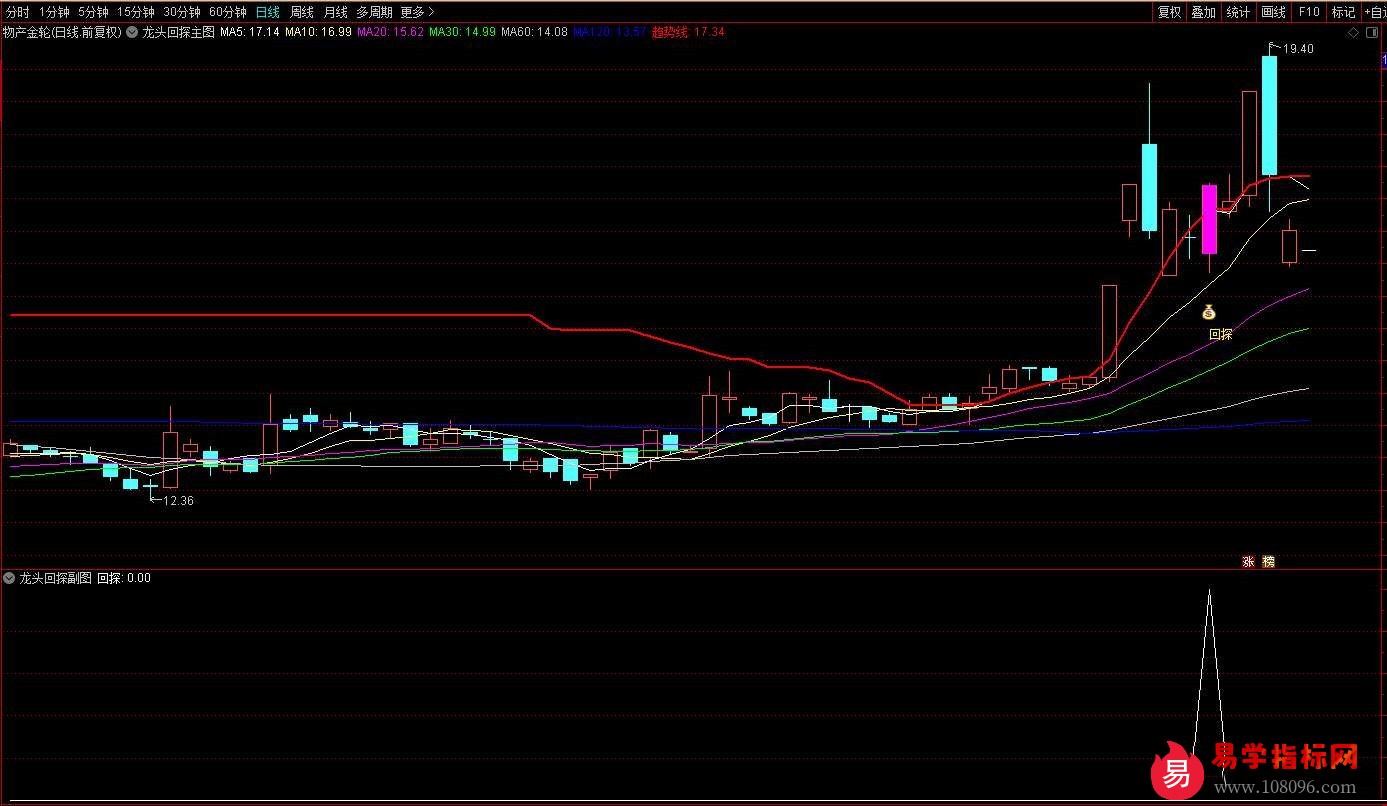1387x806 pixels.
Task: Click the 龙头回探副图 sub-chart title
Action: pos(56,578)
